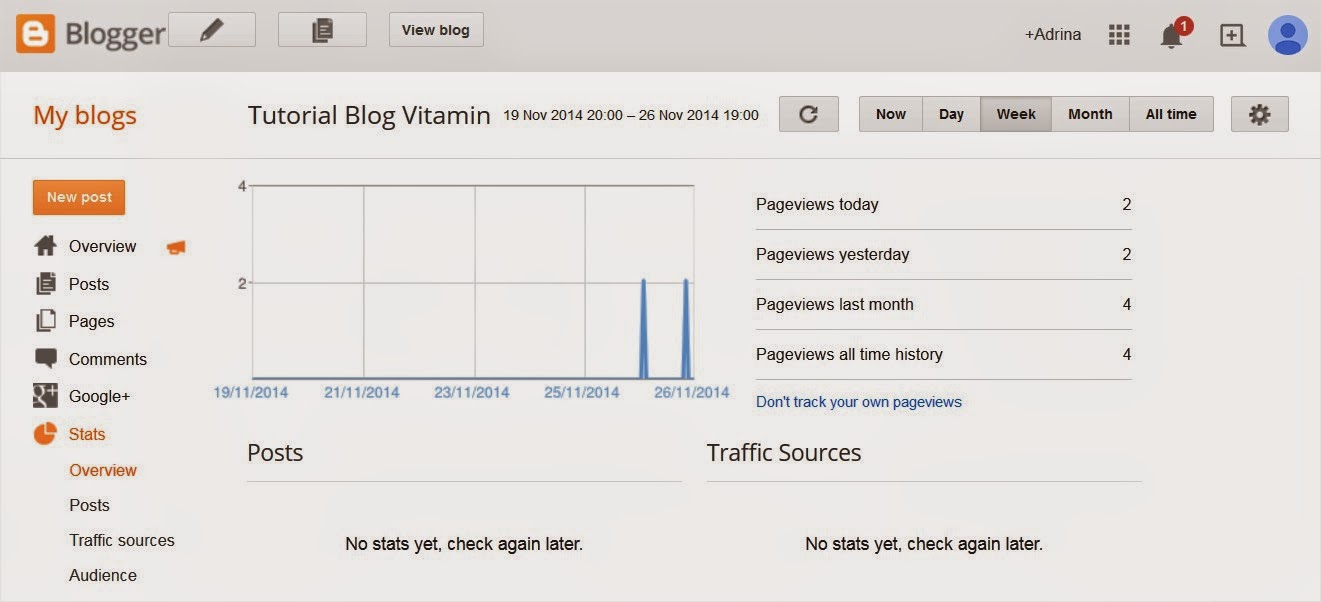Refresh stats with the reload button
The height and width of the screenshot is (602, 1321).
click(x=809, y=114)
